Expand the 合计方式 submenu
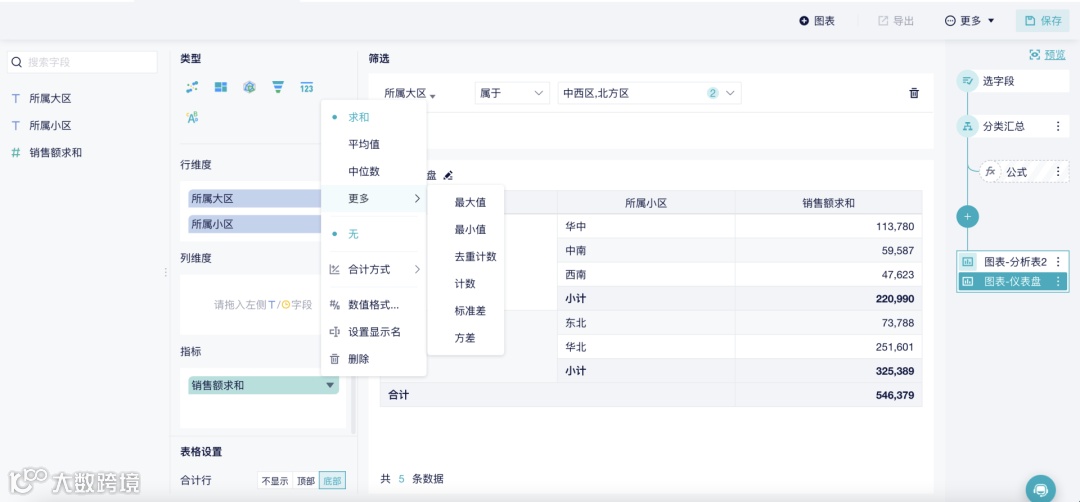 [x=373, y=269]
